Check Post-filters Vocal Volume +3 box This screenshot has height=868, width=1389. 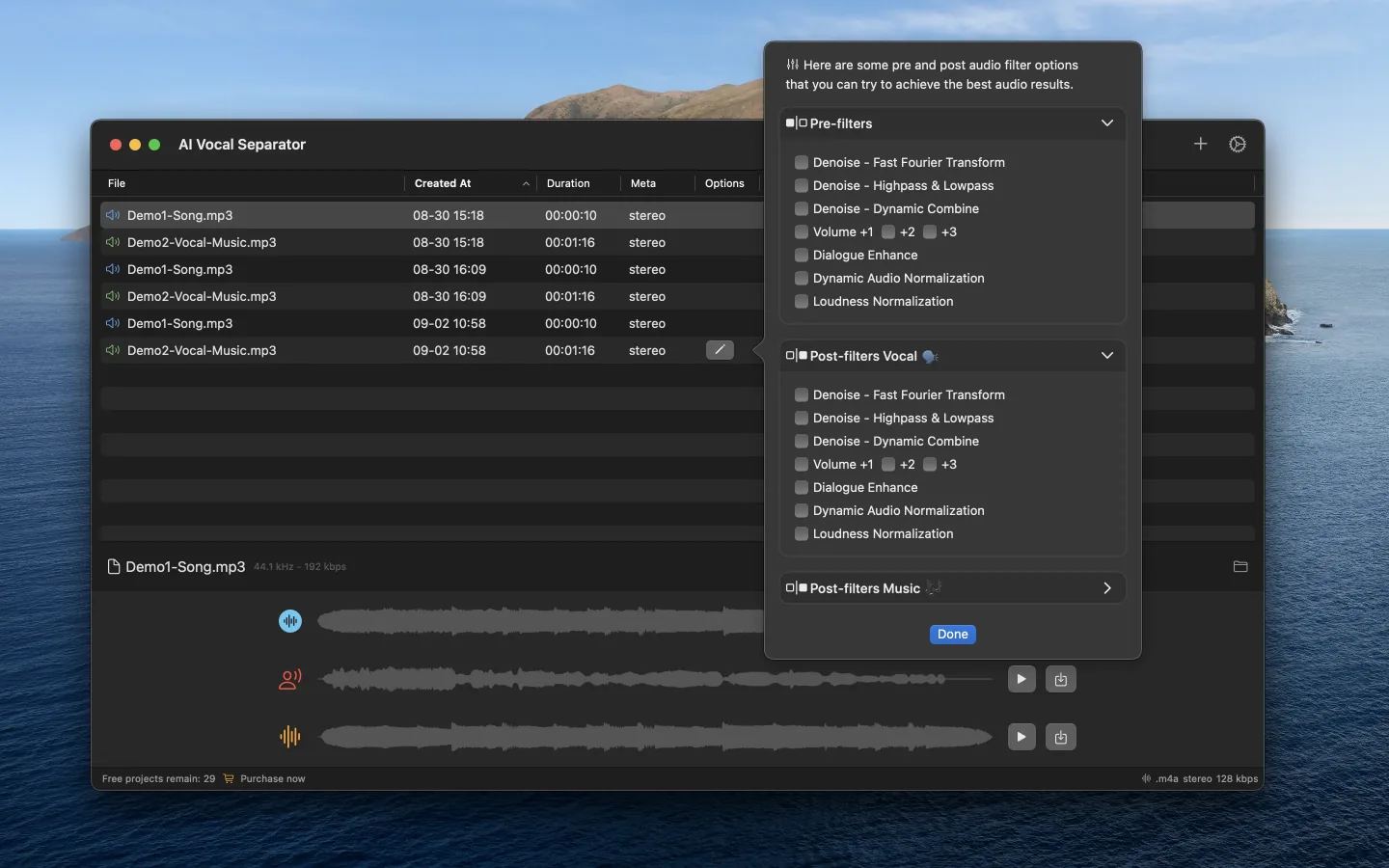[x=930, y=464]
